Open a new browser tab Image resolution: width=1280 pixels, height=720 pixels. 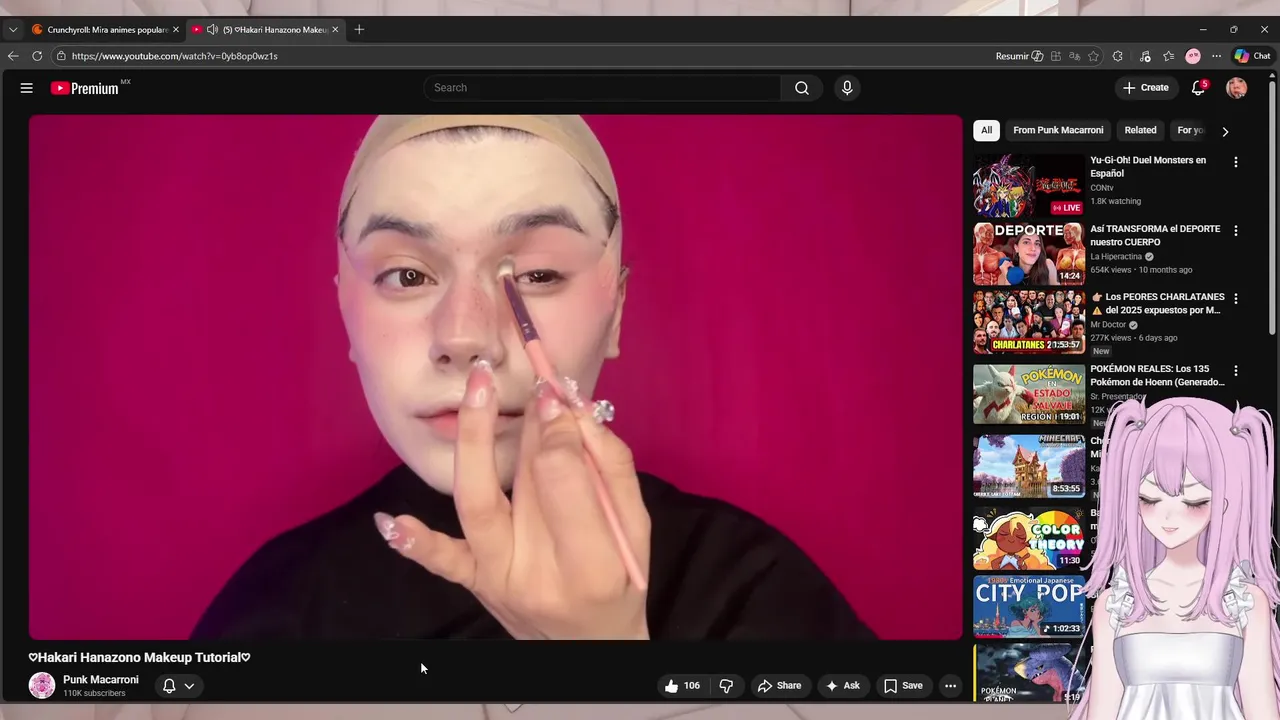359,30
